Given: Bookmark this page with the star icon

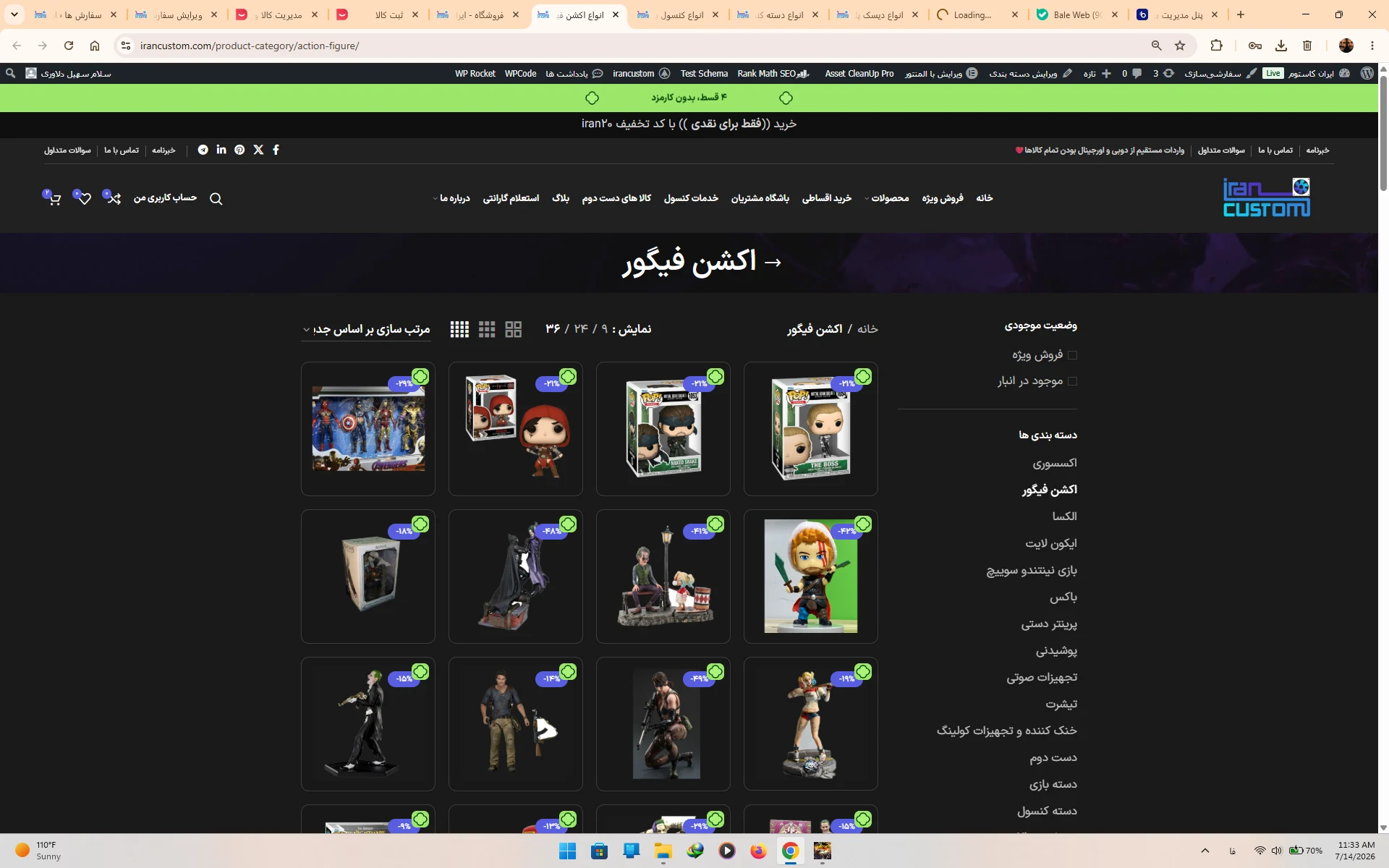Looking at the screenshot, I should coord(1180,46).
